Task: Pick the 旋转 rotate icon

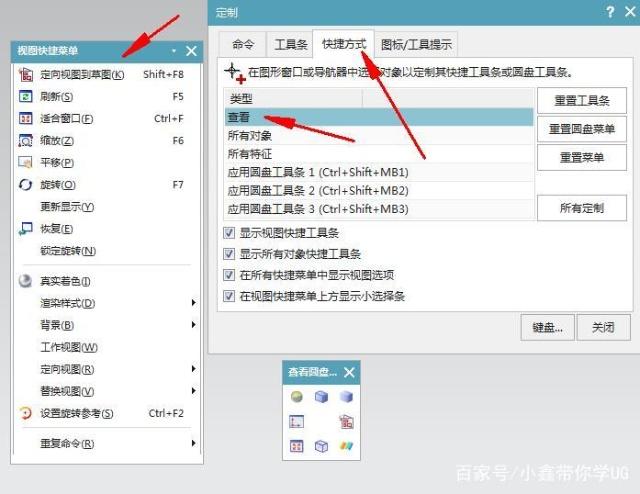Action: [26, 185]
